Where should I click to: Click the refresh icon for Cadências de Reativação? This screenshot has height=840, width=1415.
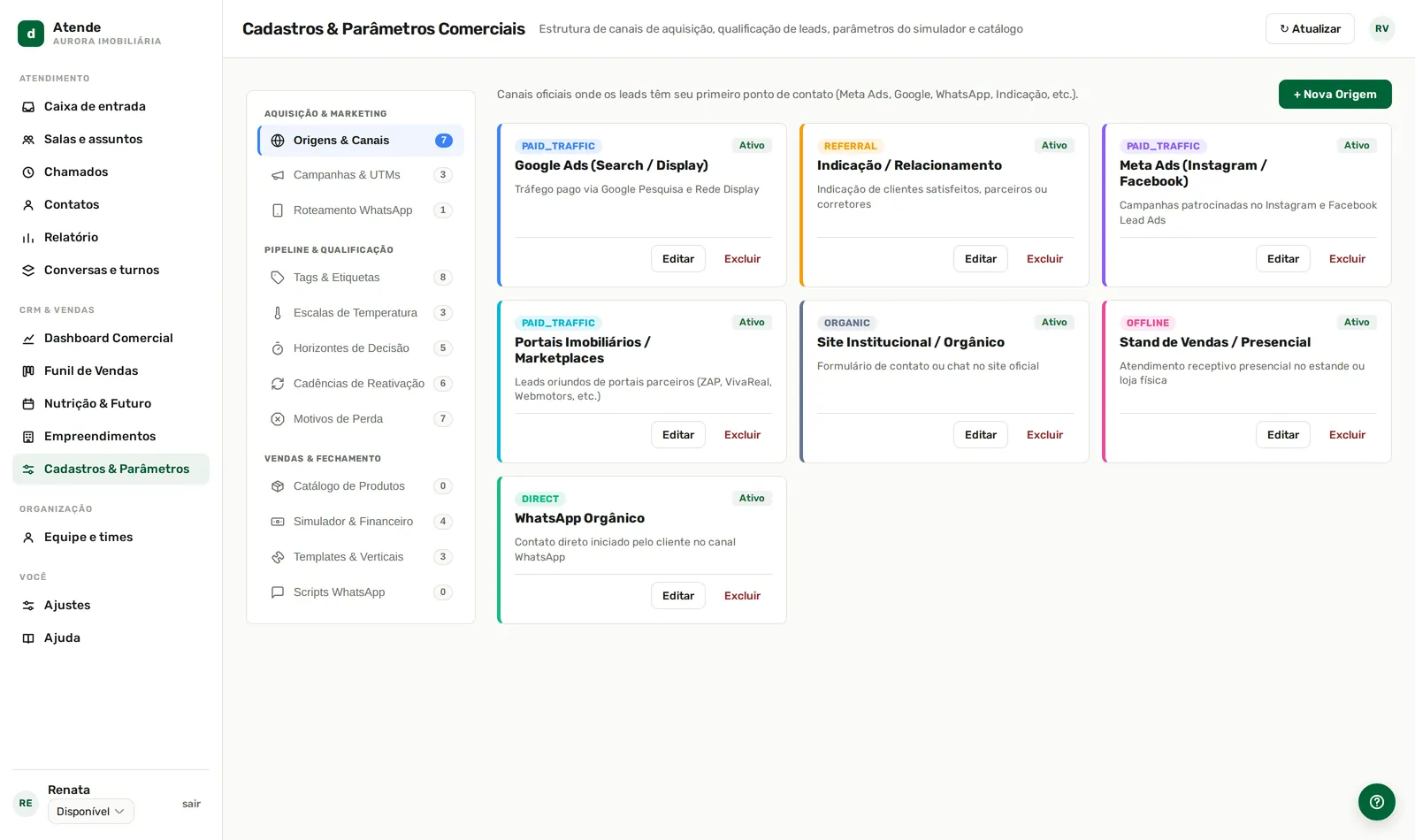click(x=278, y=384)
